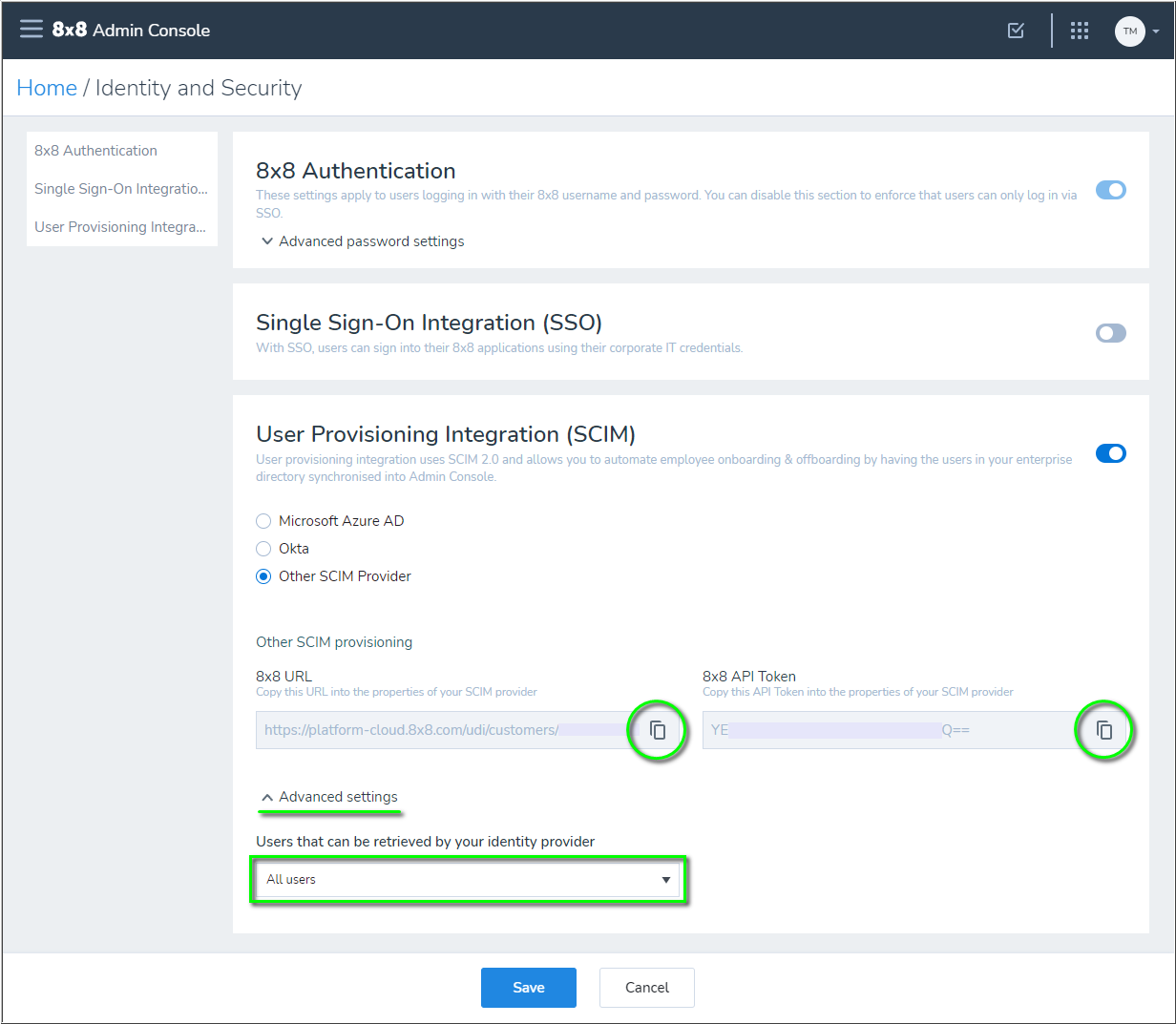Select the Microsoft Azure AD radio option
Viewport: 1176px width, 1024px height.
pyautogui.click(x=263, y=521)
